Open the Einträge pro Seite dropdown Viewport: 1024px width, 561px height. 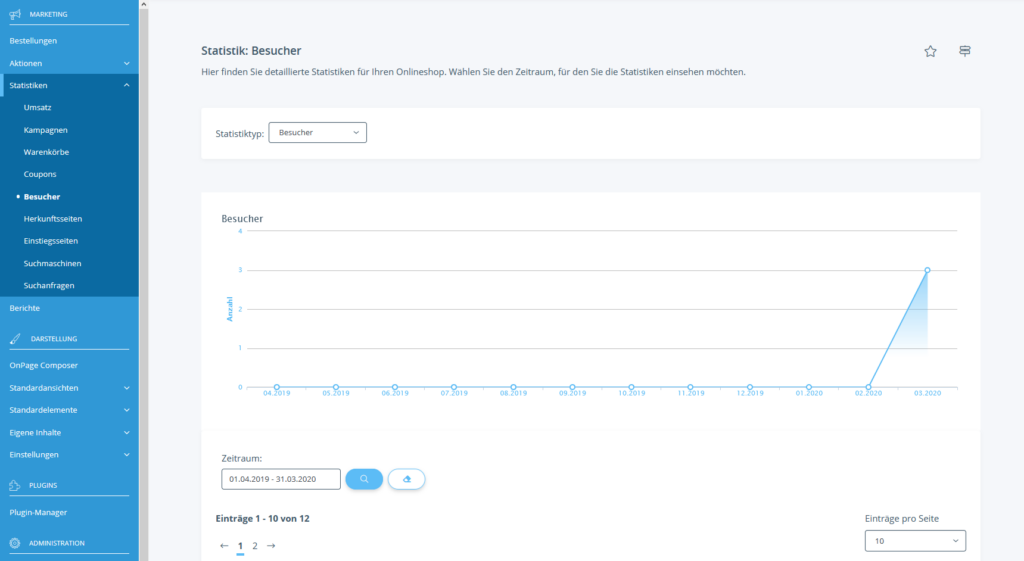pyautogui.click(x=915, y=541)
